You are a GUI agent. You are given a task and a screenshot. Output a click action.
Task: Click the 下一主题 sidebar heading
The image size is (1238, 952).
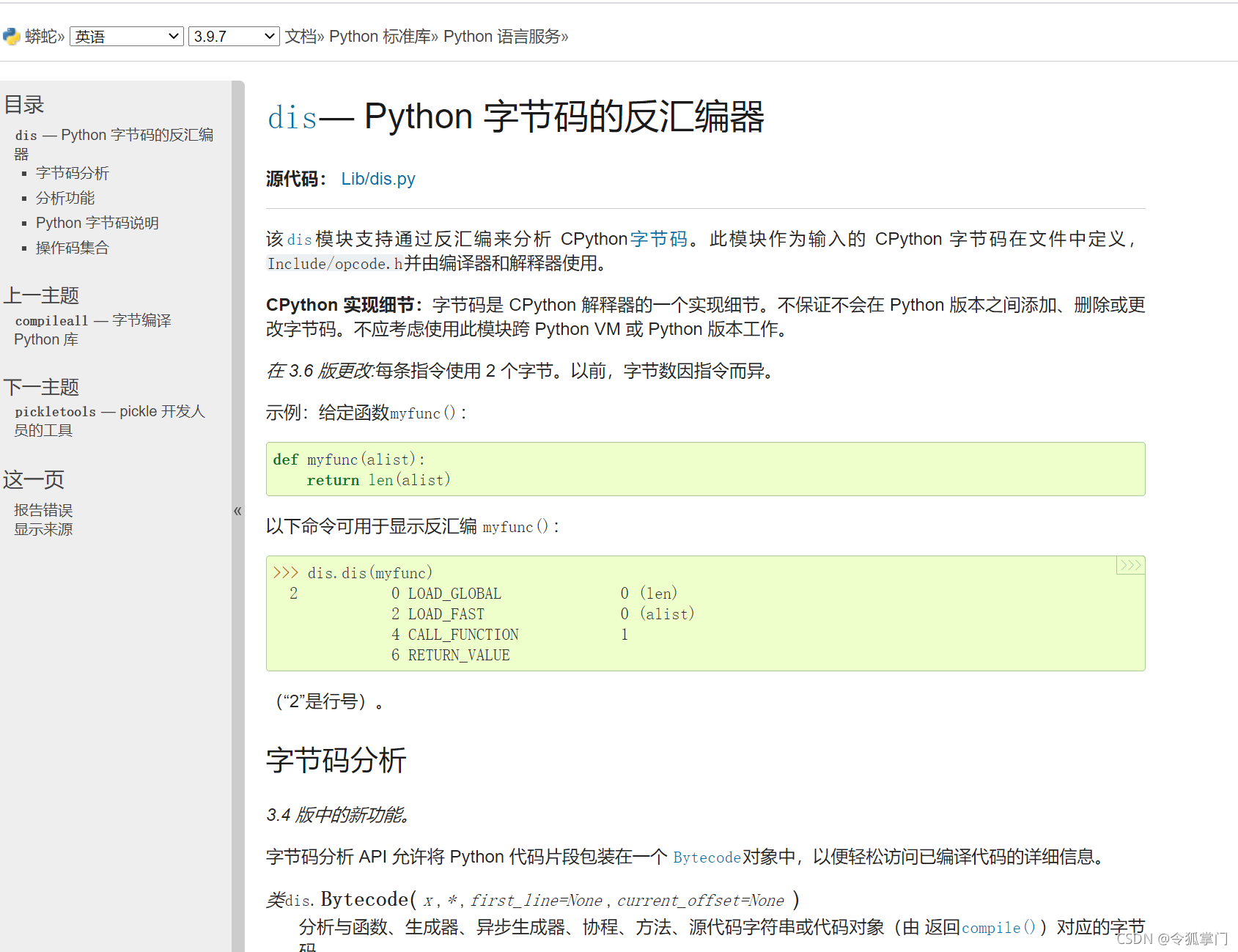[x=41, y=387]
